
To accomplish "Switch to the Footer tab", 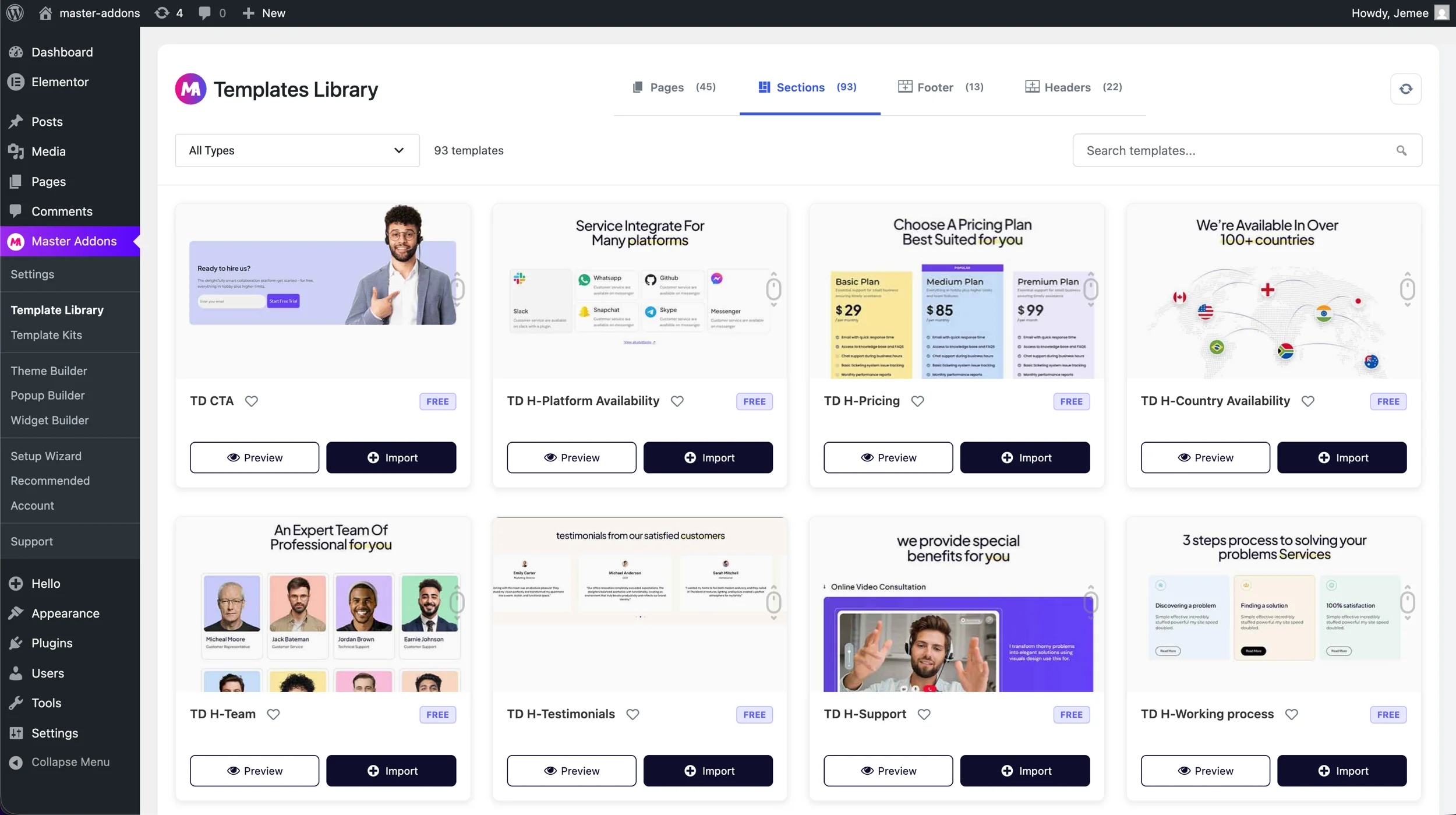I will [941, 87].
